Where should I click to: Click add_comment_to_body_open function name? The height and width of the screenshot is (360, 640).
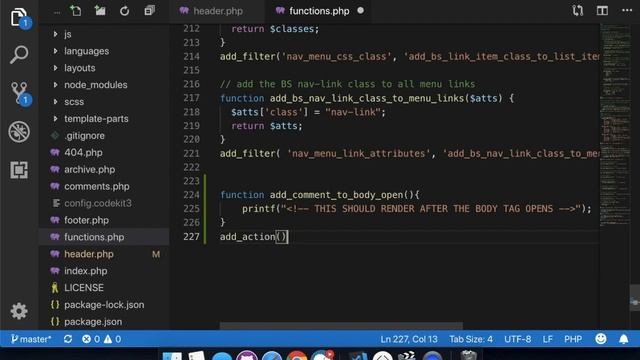click(336, 195)
